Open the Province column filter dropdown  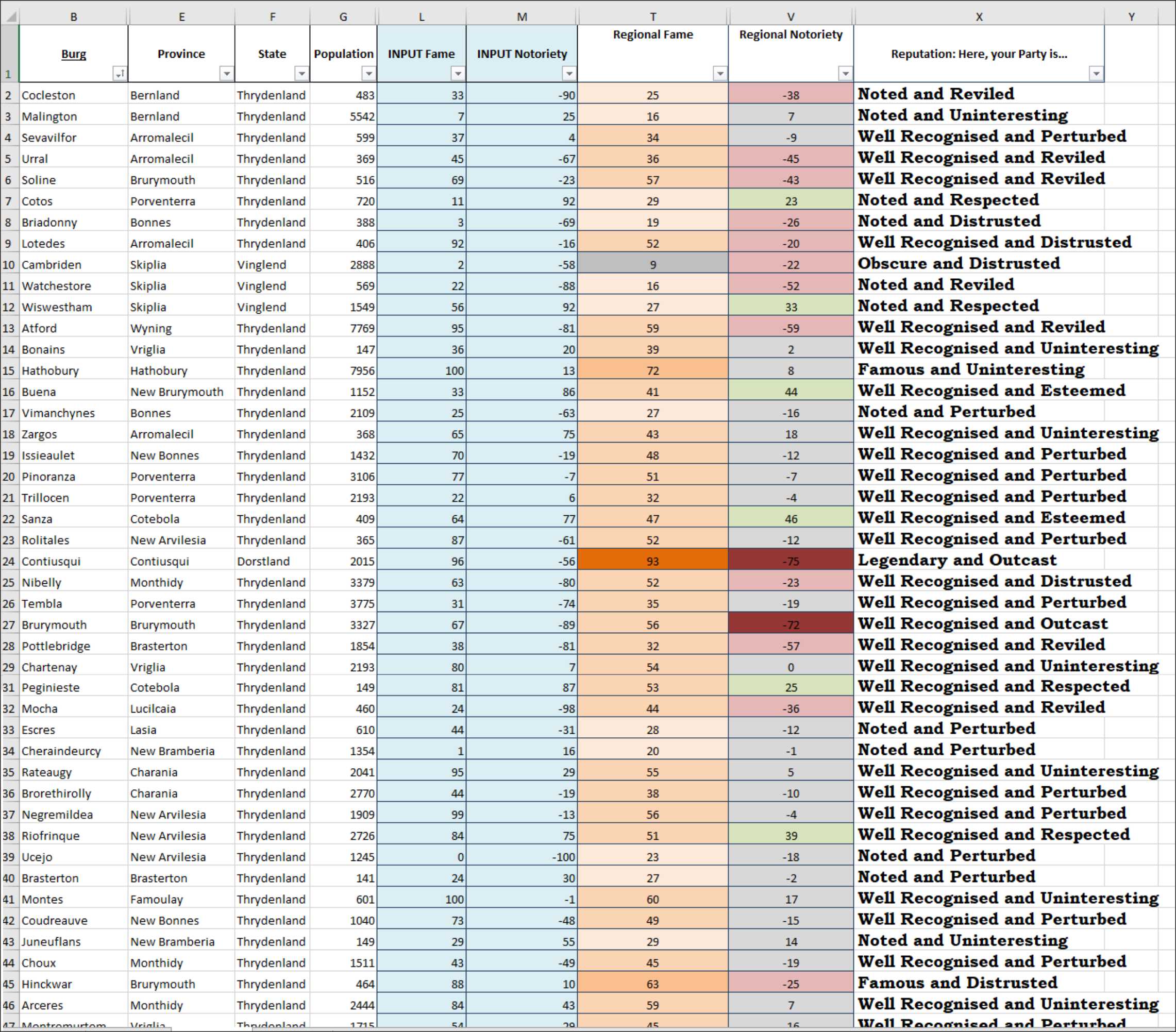[227, 74]
